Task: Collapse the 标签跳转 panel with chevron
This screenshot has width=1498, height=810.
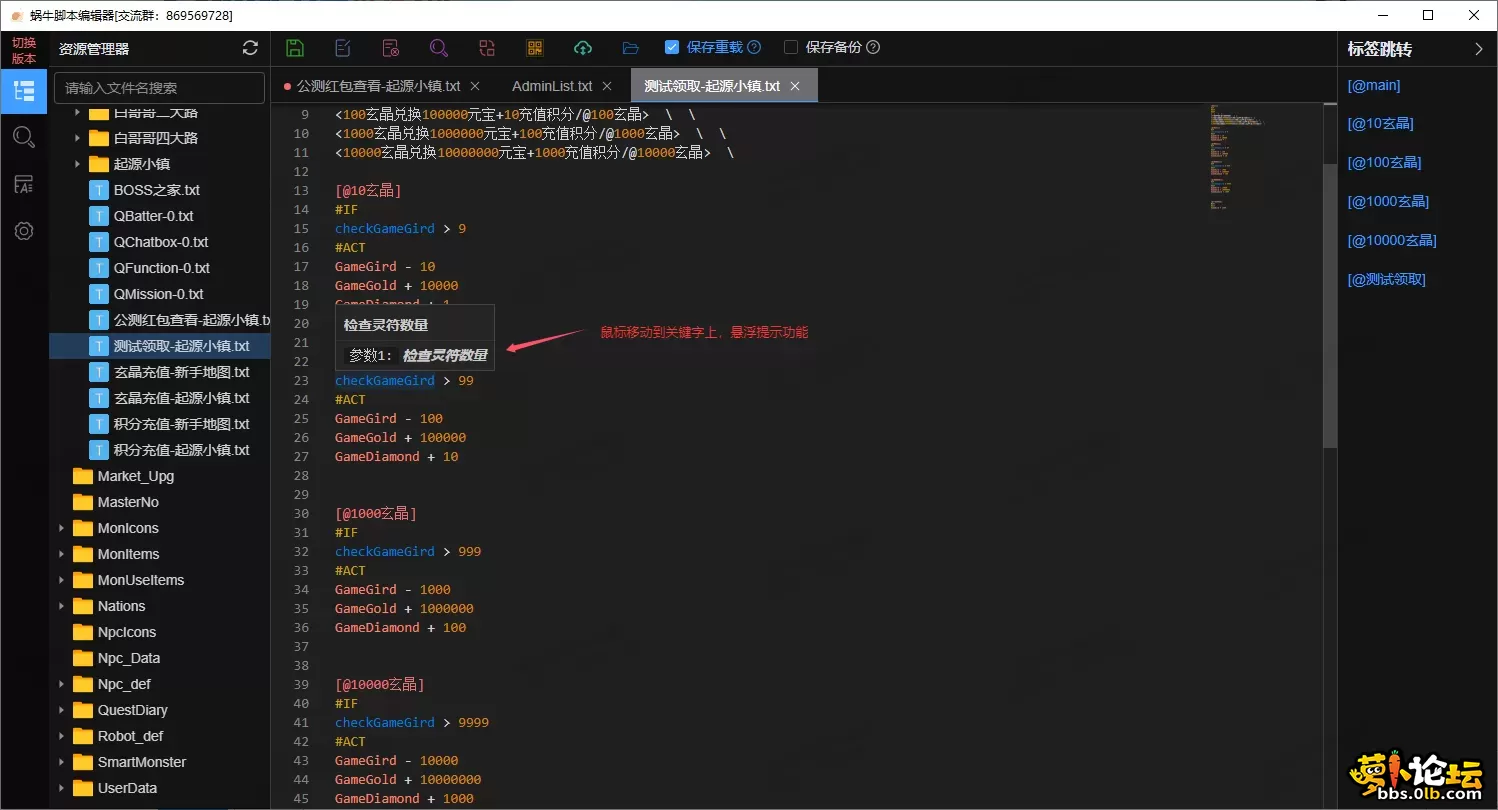Action: click(1479, 48)
